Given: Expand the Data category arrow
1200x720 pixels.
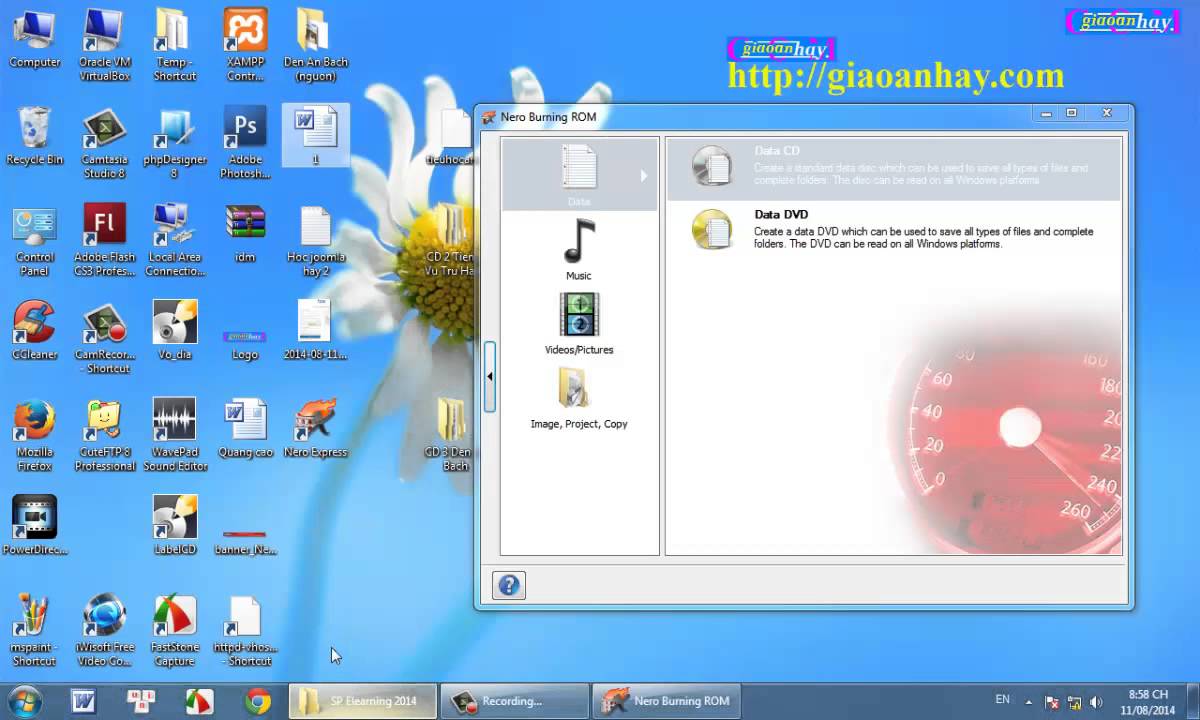Looking at the screenshot, I should 643,176.
